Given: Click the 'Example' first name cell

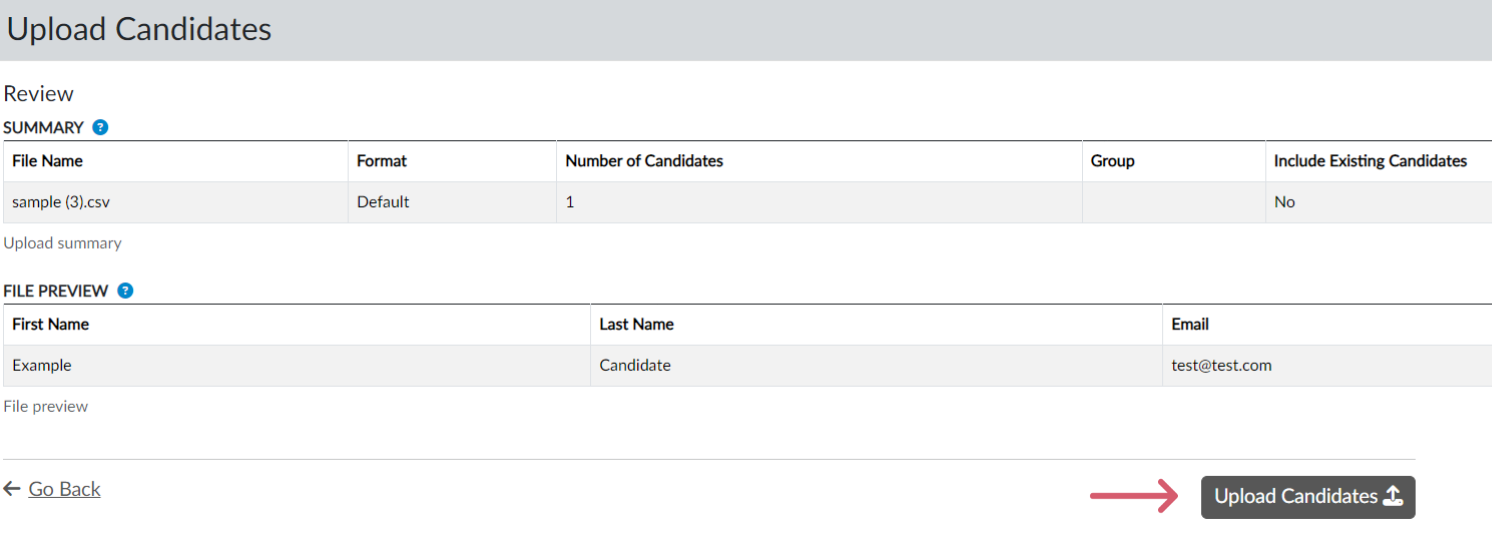Looking at the screenshot, I should click(42, 366).
